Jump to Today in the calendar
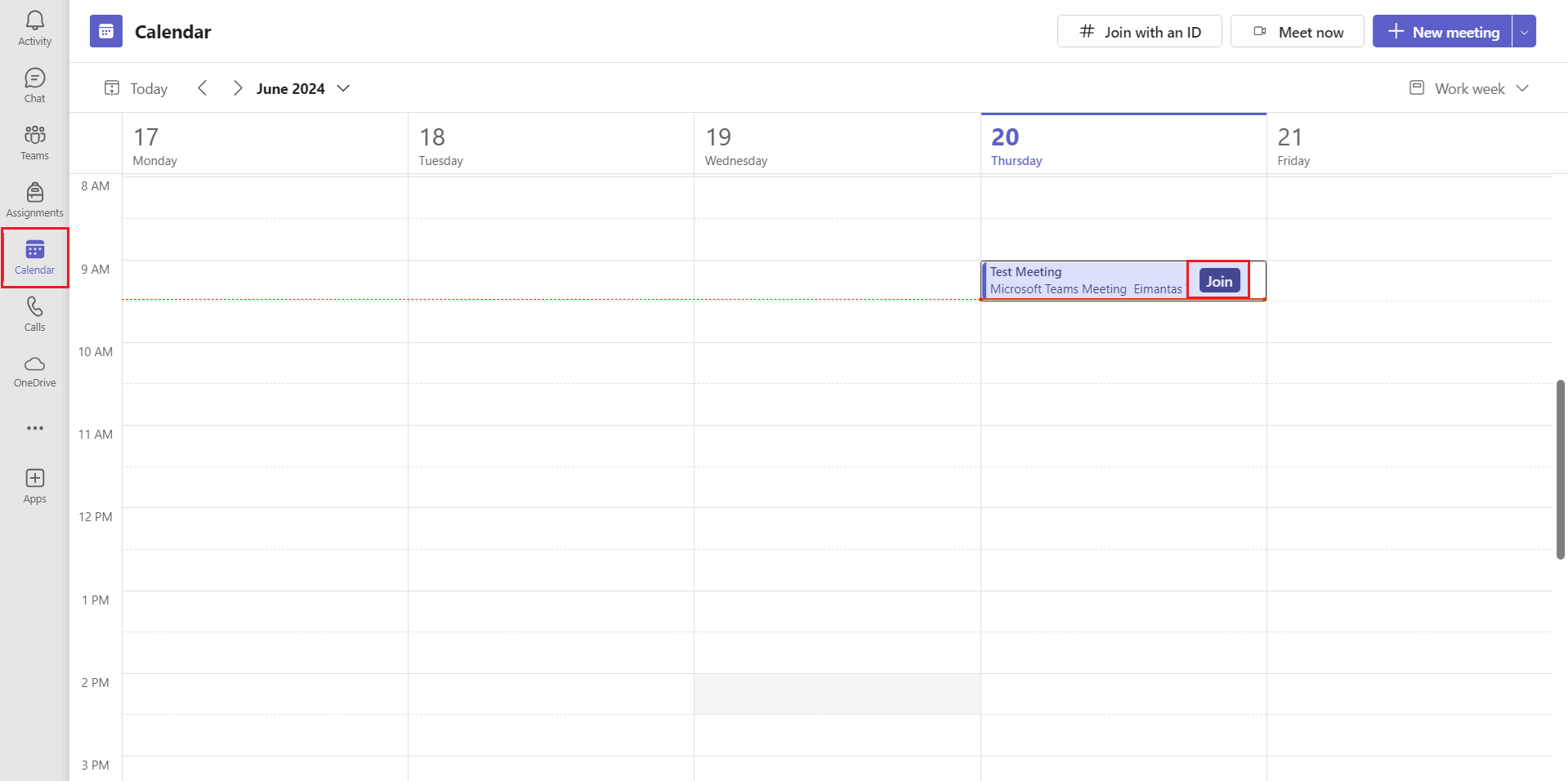 pos(135,87)
